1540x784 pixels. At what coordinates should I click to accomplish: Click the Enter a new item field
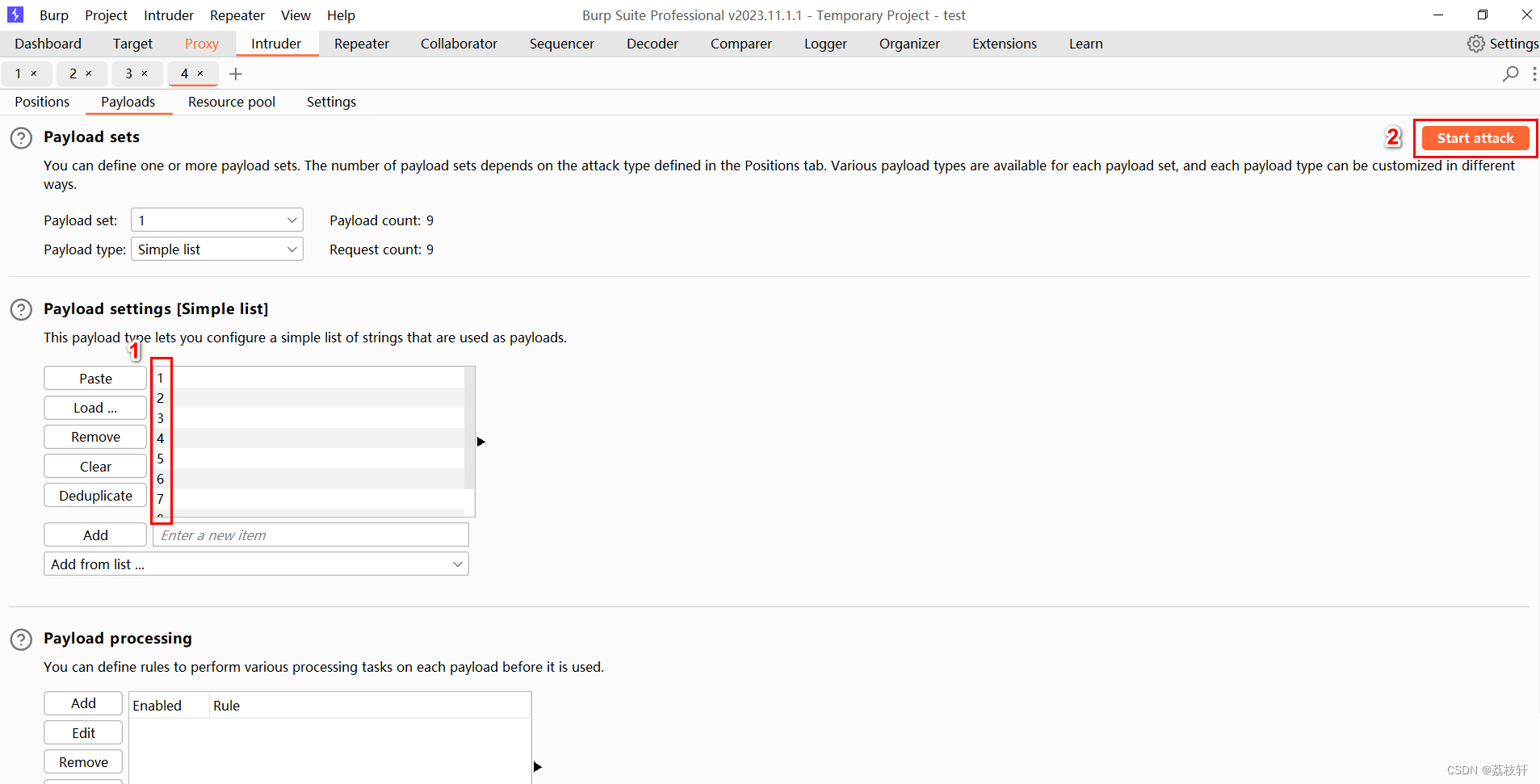[311, 535]
